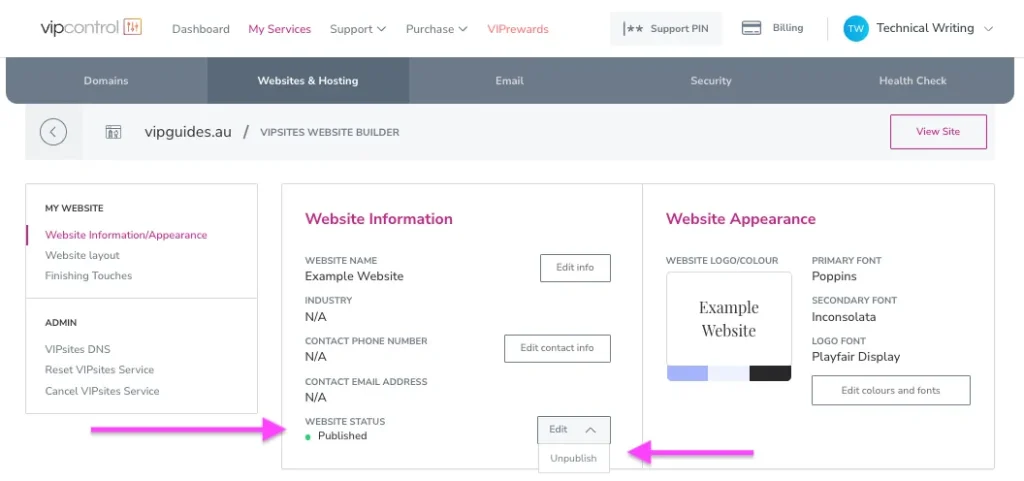Viewport: 1024px width, 481px height.
Task: Switch to the Email tab
Action: pos(509,81)
